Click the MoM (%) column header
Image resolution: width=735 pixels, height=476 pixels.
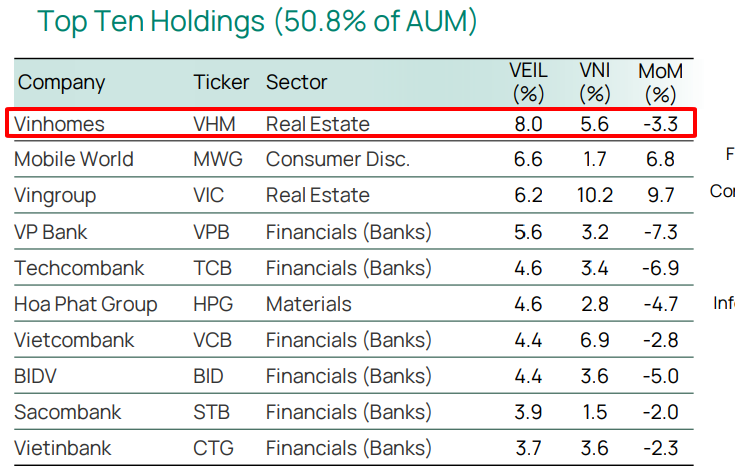tap(660, 82)
